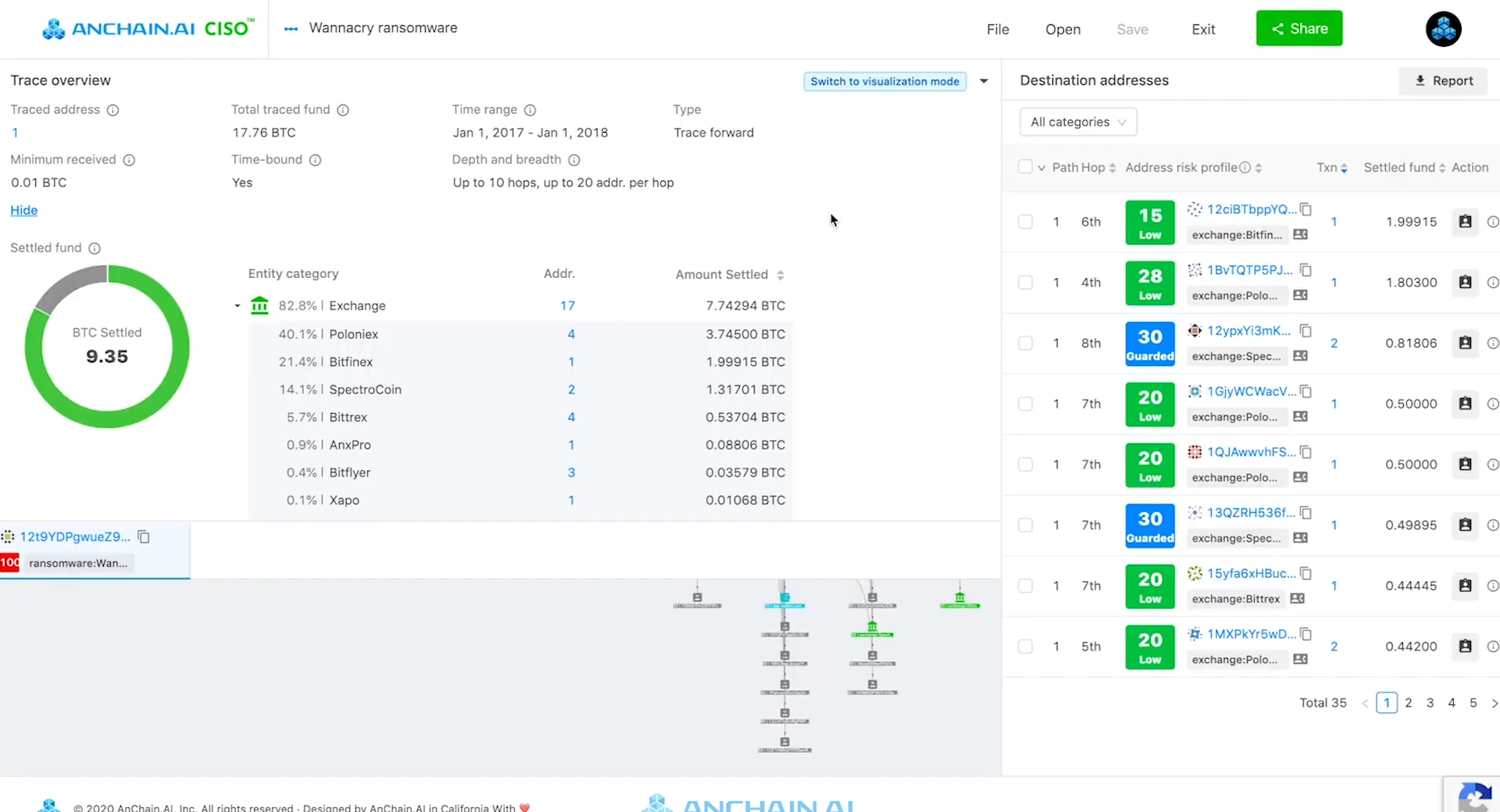The height and width of the screenshot is (812, 1500).
Task: Check the 15yfa6xHBuc row checkbox
Action: pos(1026,586)
